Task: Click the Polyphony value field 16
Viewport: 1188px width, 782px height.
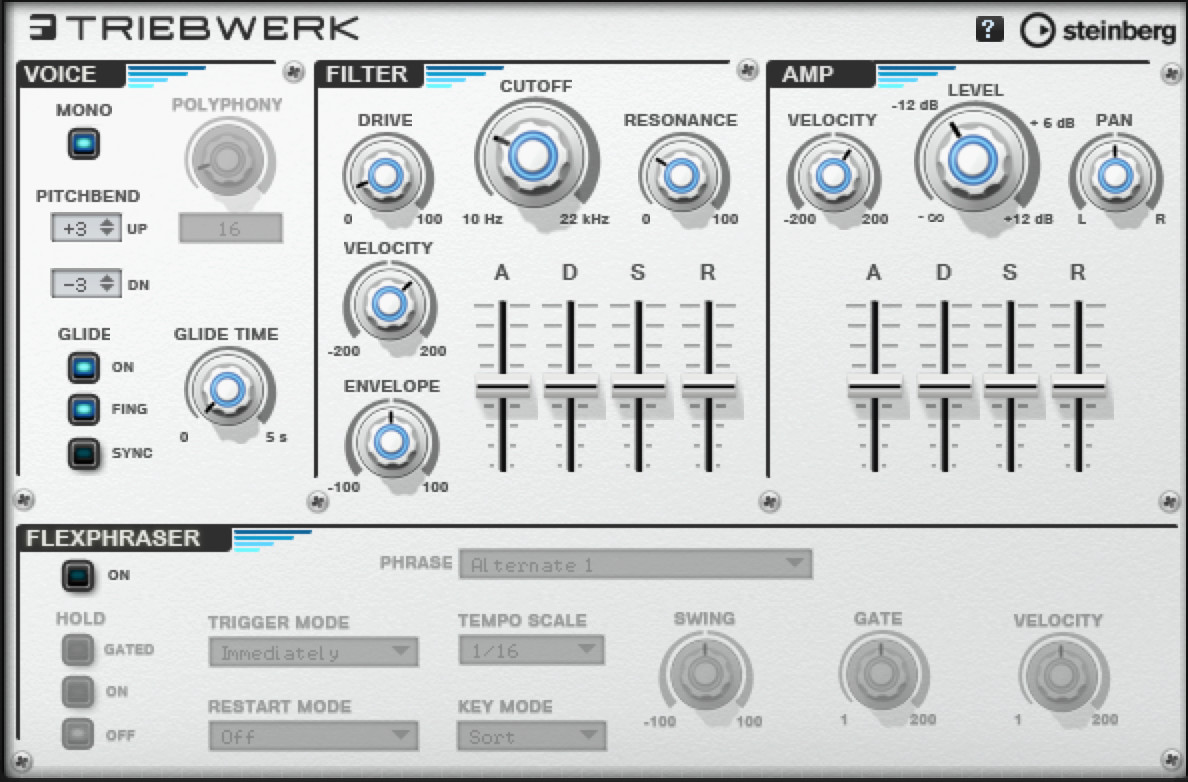Action: click(230, 228)
